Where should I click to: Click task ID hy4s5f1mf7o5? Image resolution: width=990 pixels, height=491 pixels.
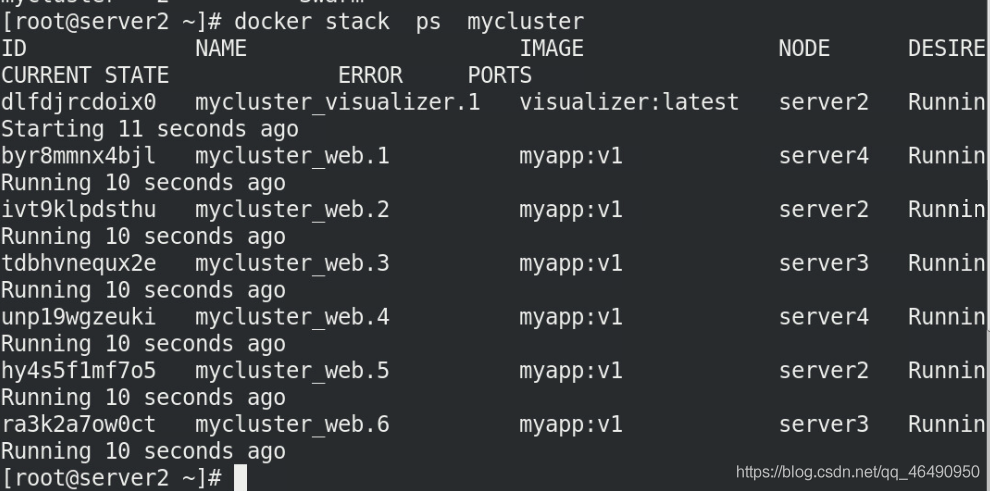[x=78, y=371]
